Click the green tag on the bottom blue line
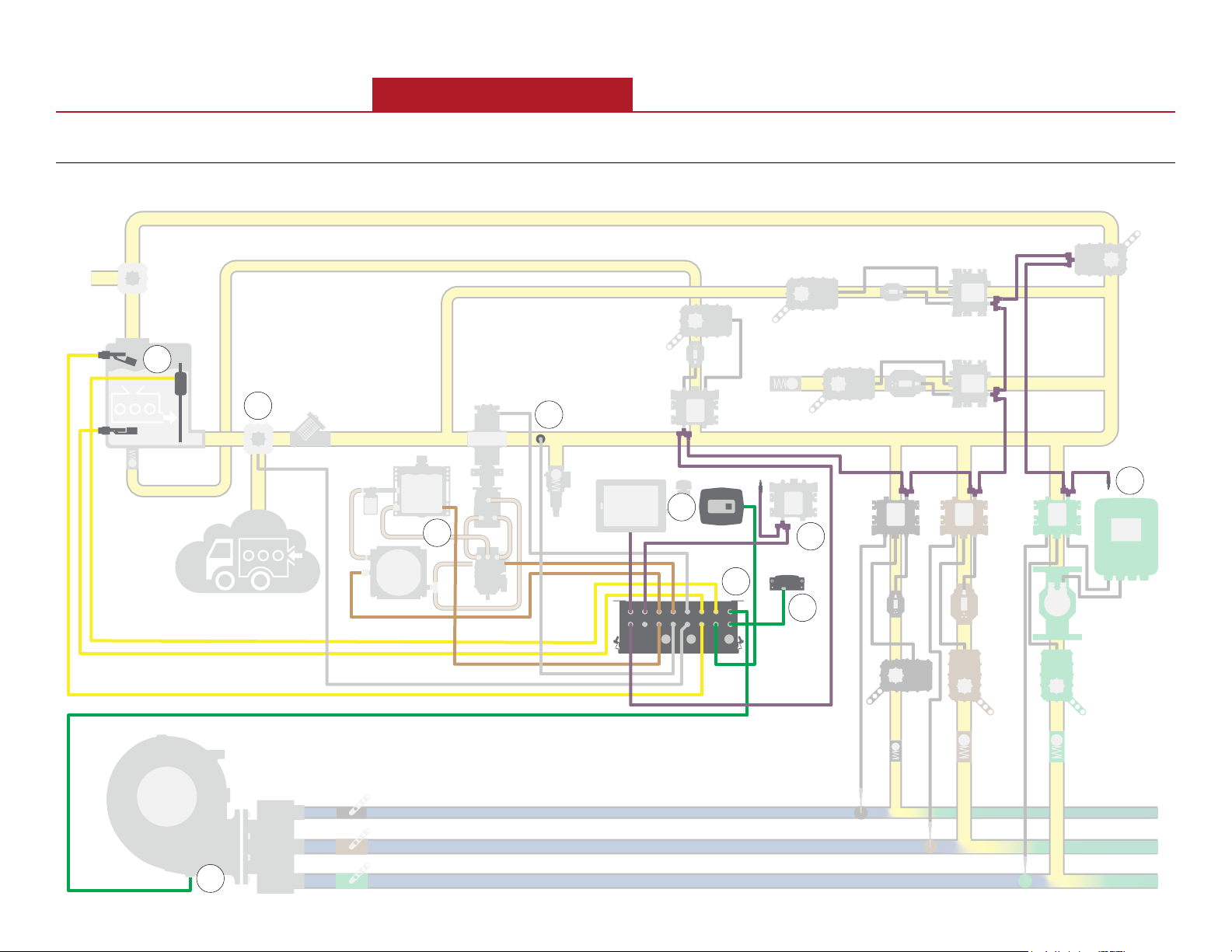 click(x=352, y=881)
